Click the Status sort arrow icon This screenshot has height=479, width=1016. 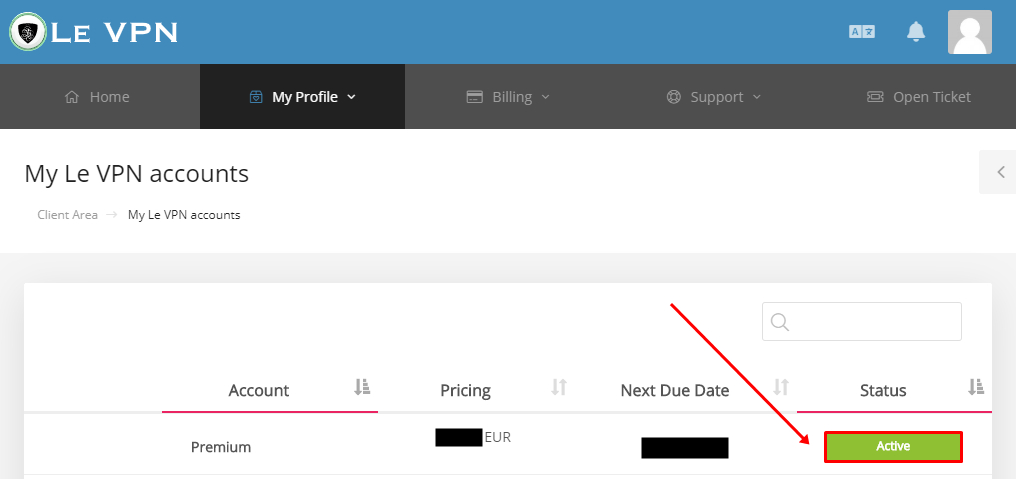pos(976,388)
